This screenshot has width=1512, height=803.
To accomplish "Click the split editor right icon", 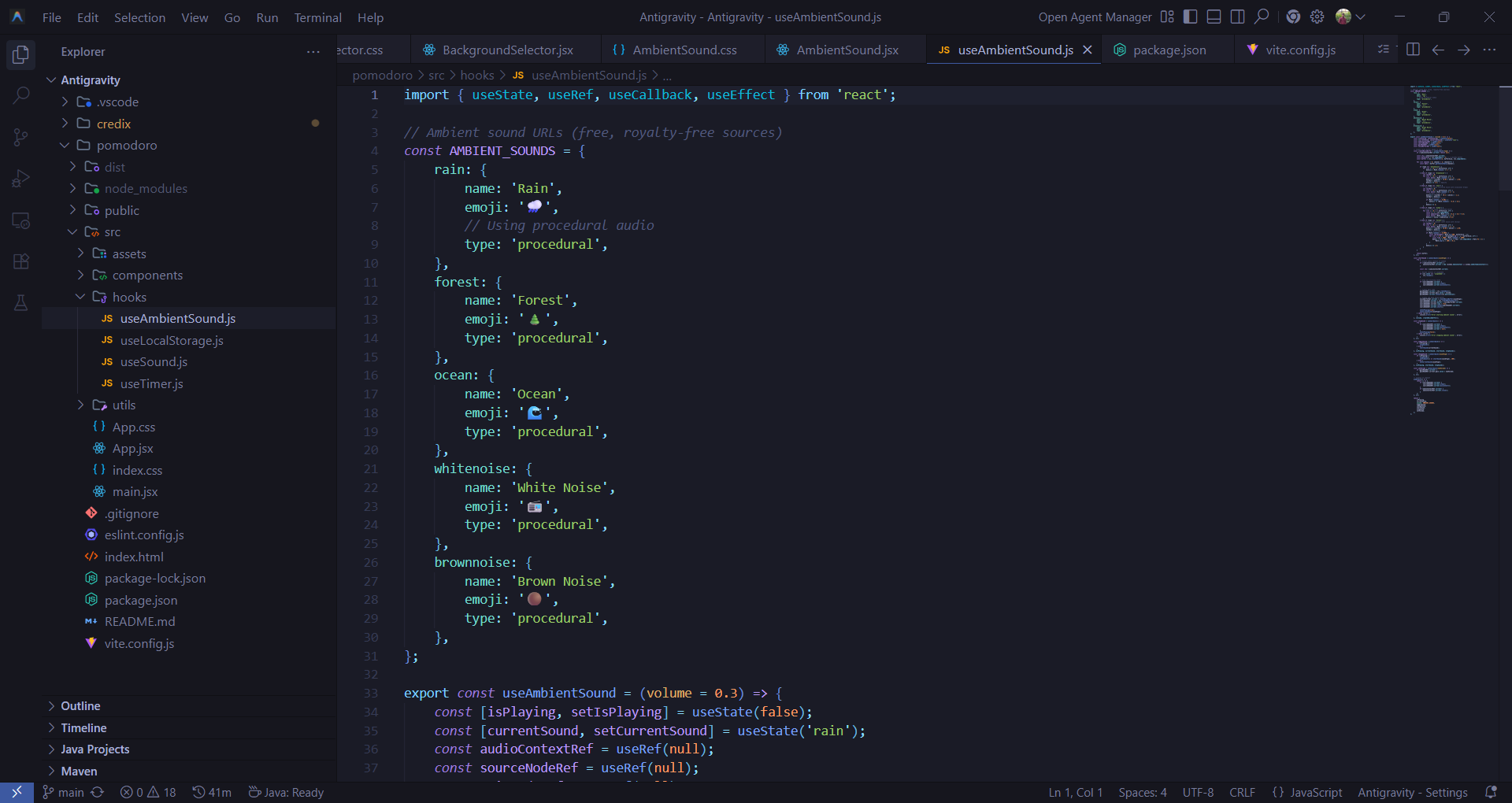I will pyautogui.click(x=1413, y=50).
